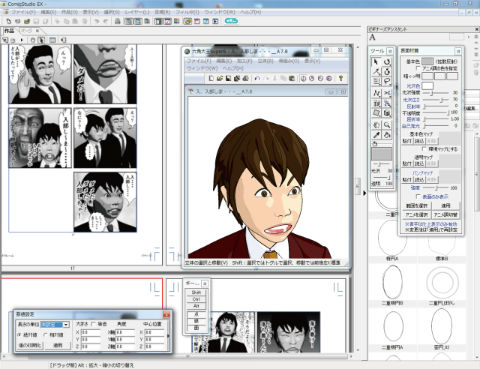Switch to the 作品 tab

(x=9, y=31)
